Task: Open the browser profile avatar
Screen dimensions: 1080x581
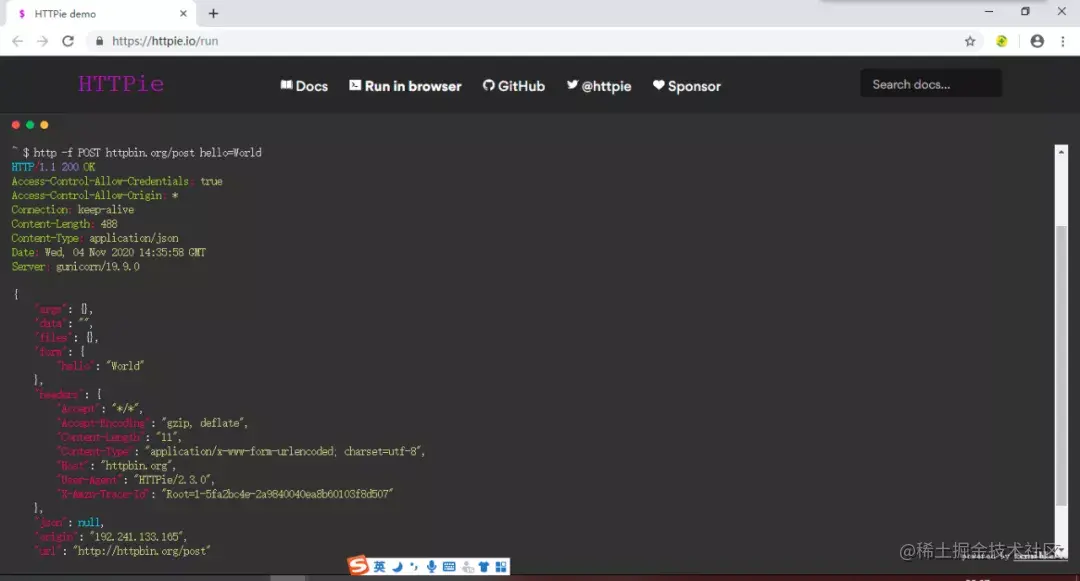Action: coord(1037,41)
